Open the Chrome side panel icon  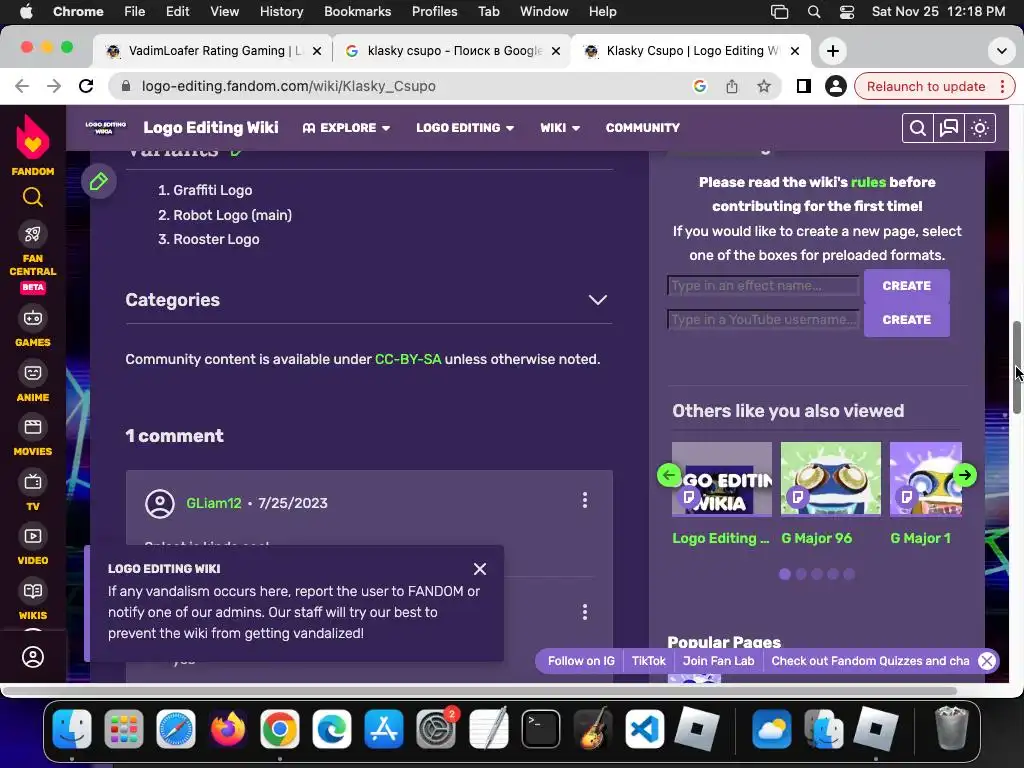(x=804, y=86)
